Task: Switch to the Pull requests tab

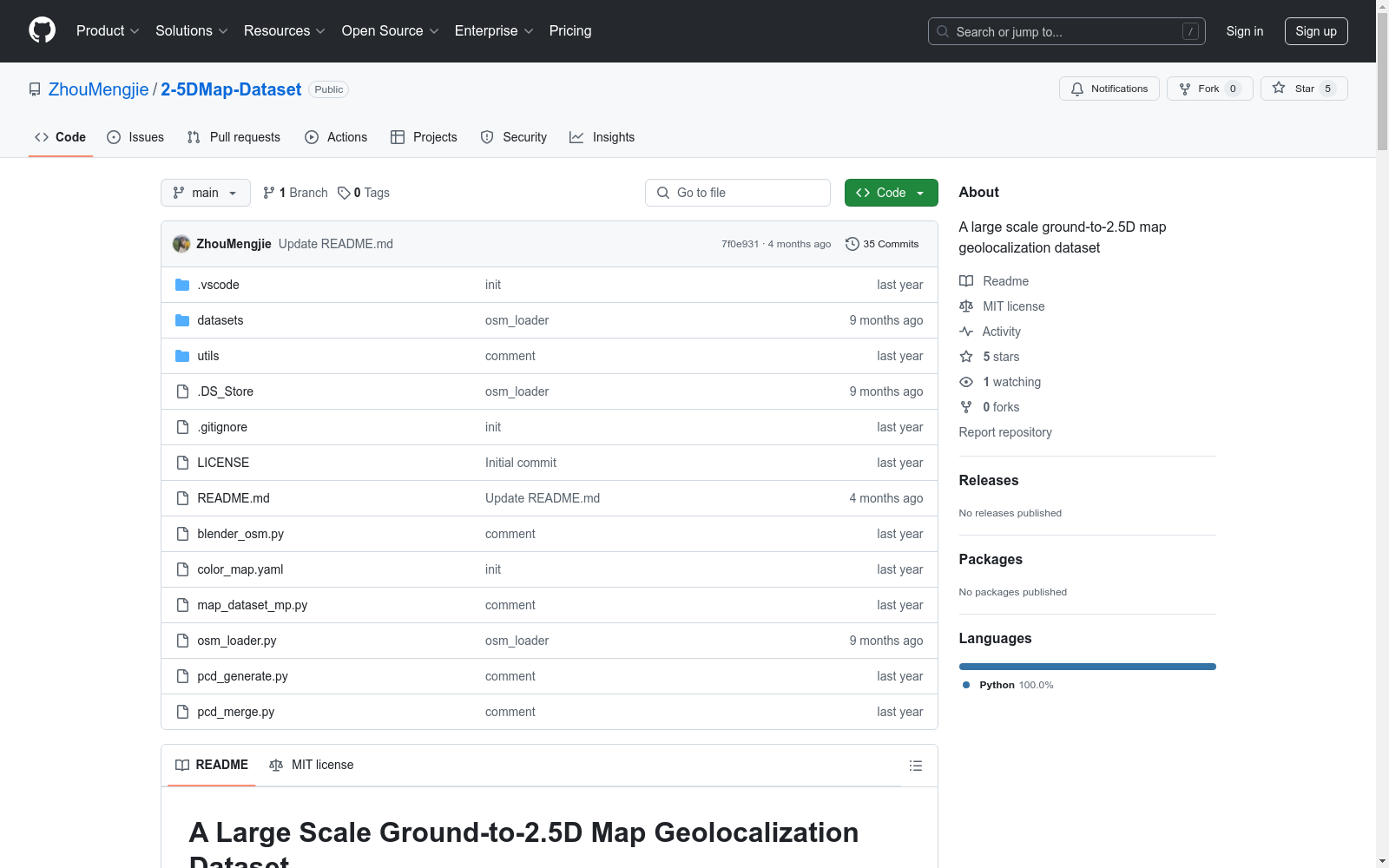Action: click(x=234, y=137)
